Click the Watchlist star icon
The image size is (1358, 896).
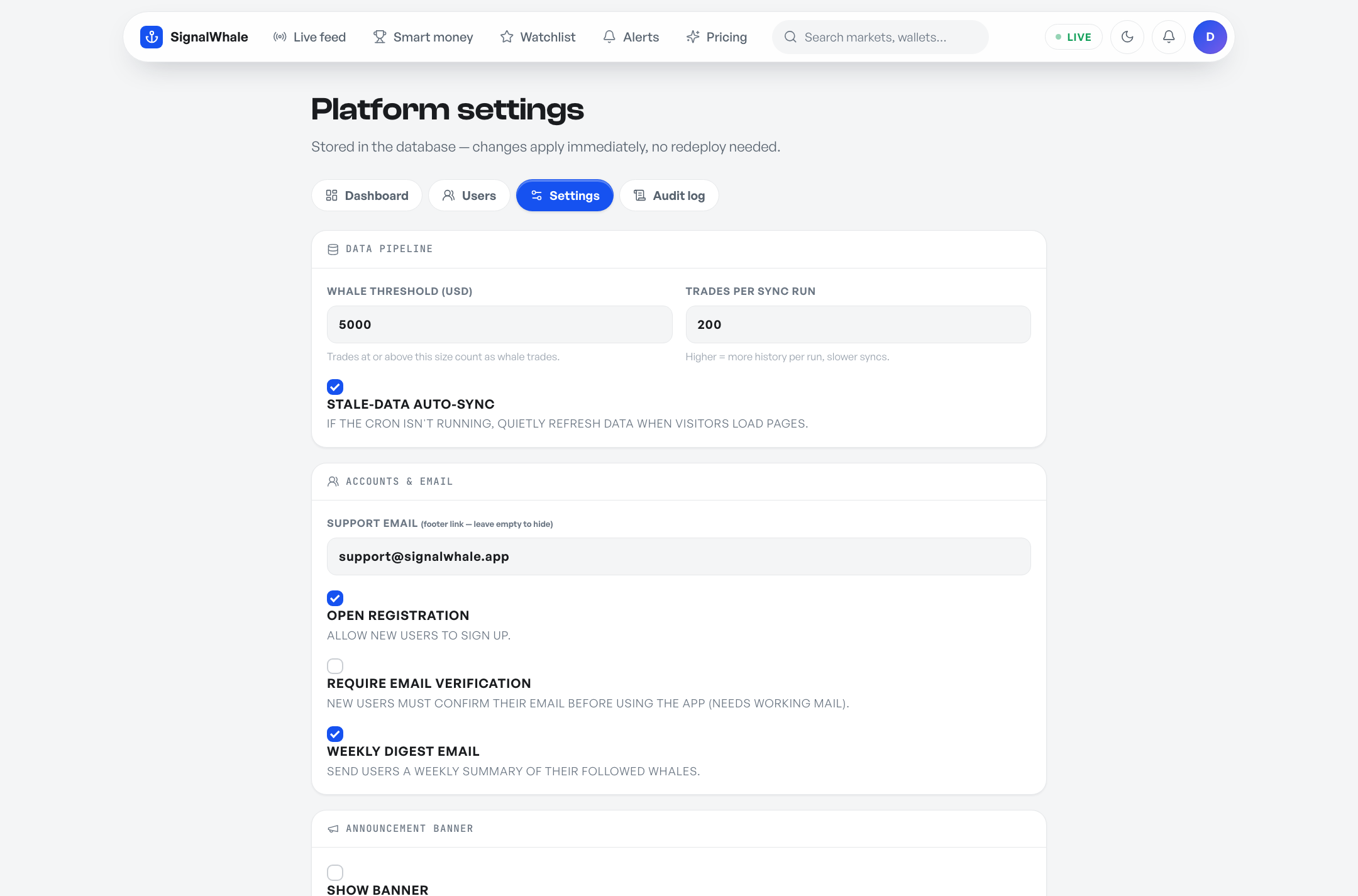(x=507, y=37)
